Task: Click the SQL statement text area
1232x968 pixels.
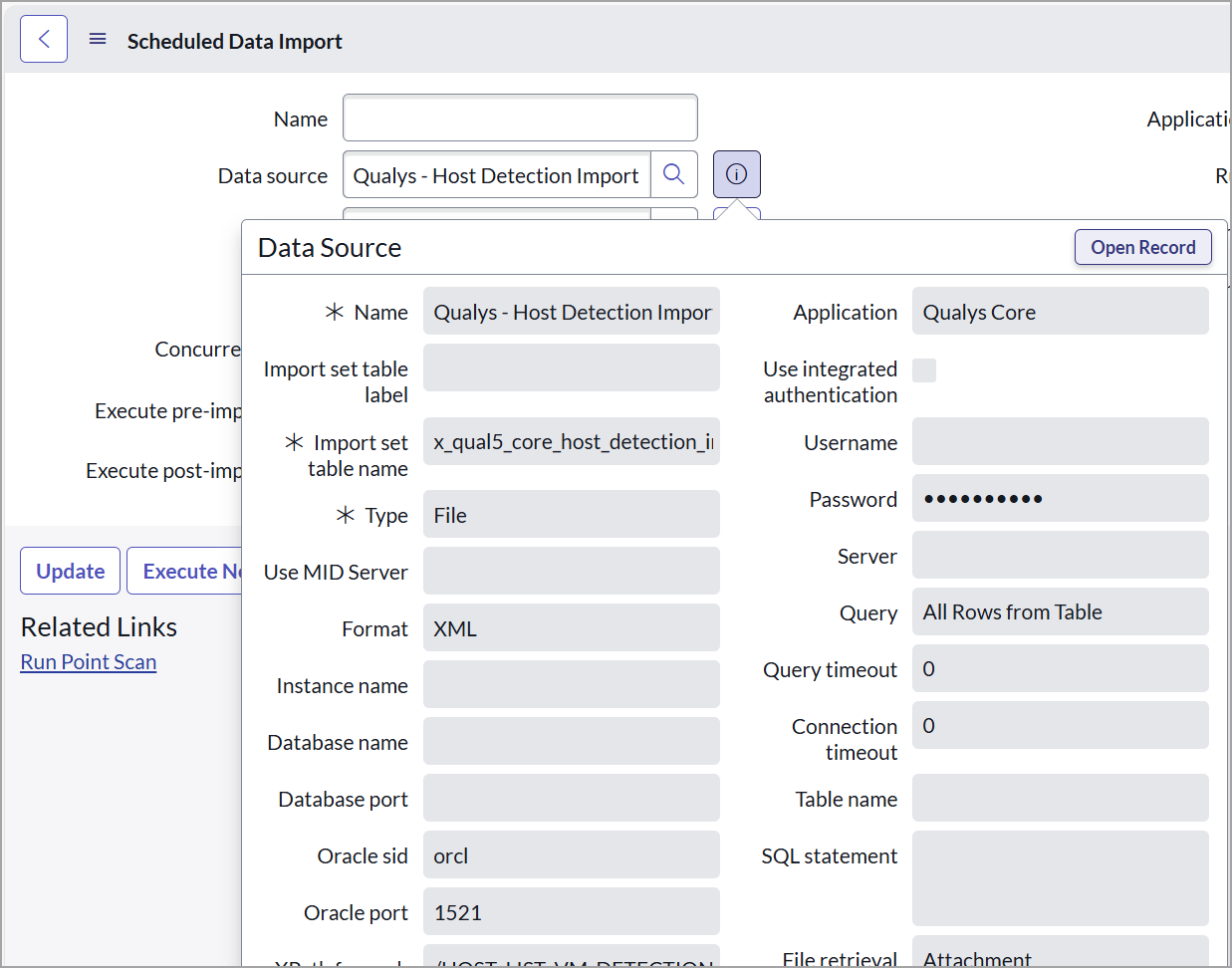Action: click(x=1060, y=878)
